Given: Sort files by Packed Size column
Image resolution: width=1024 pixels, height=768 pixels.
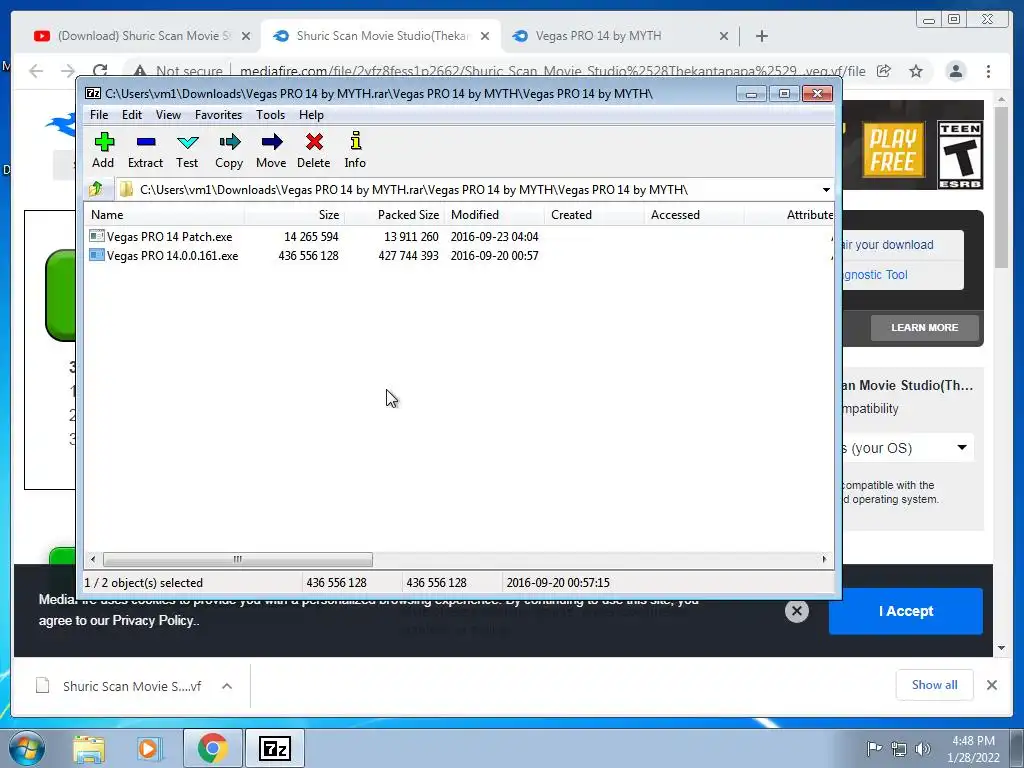Looking at the screenshot, I should [x=394, y=215].
